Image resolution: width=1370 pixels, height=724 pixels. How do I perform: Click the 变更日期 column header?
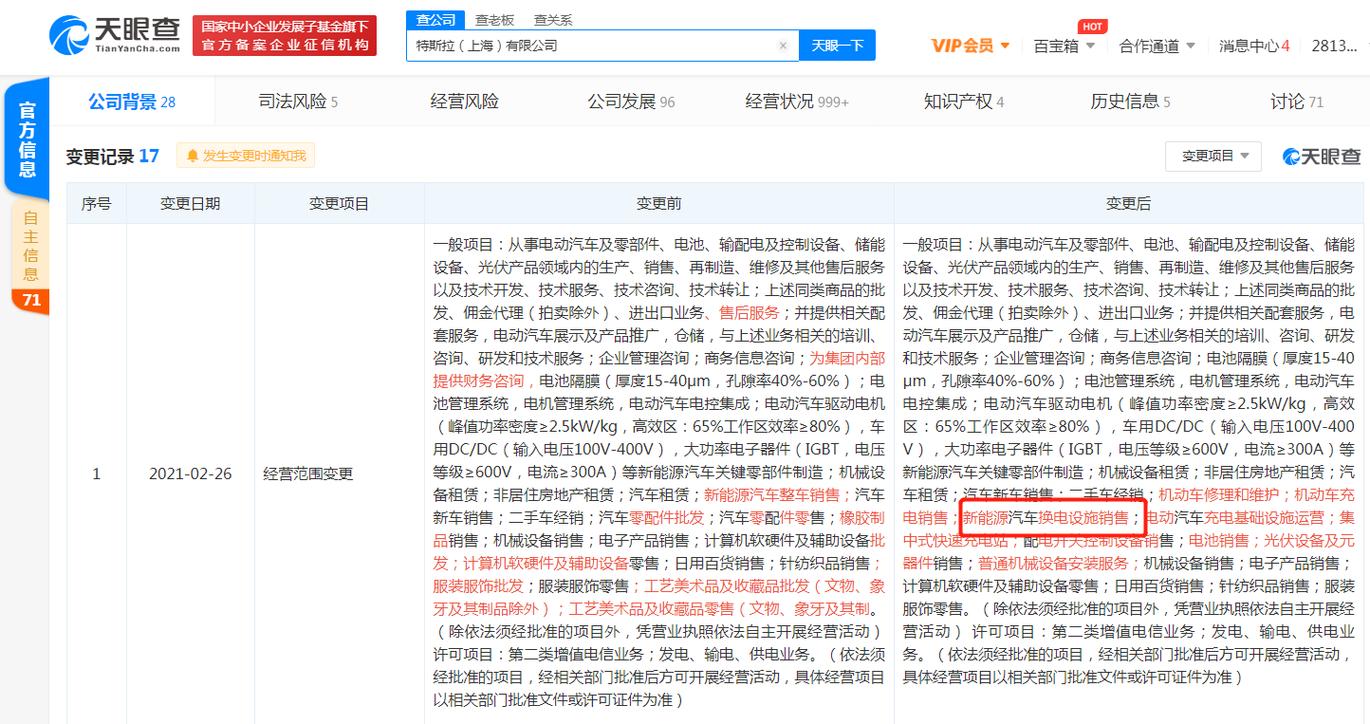click(190, 203)
